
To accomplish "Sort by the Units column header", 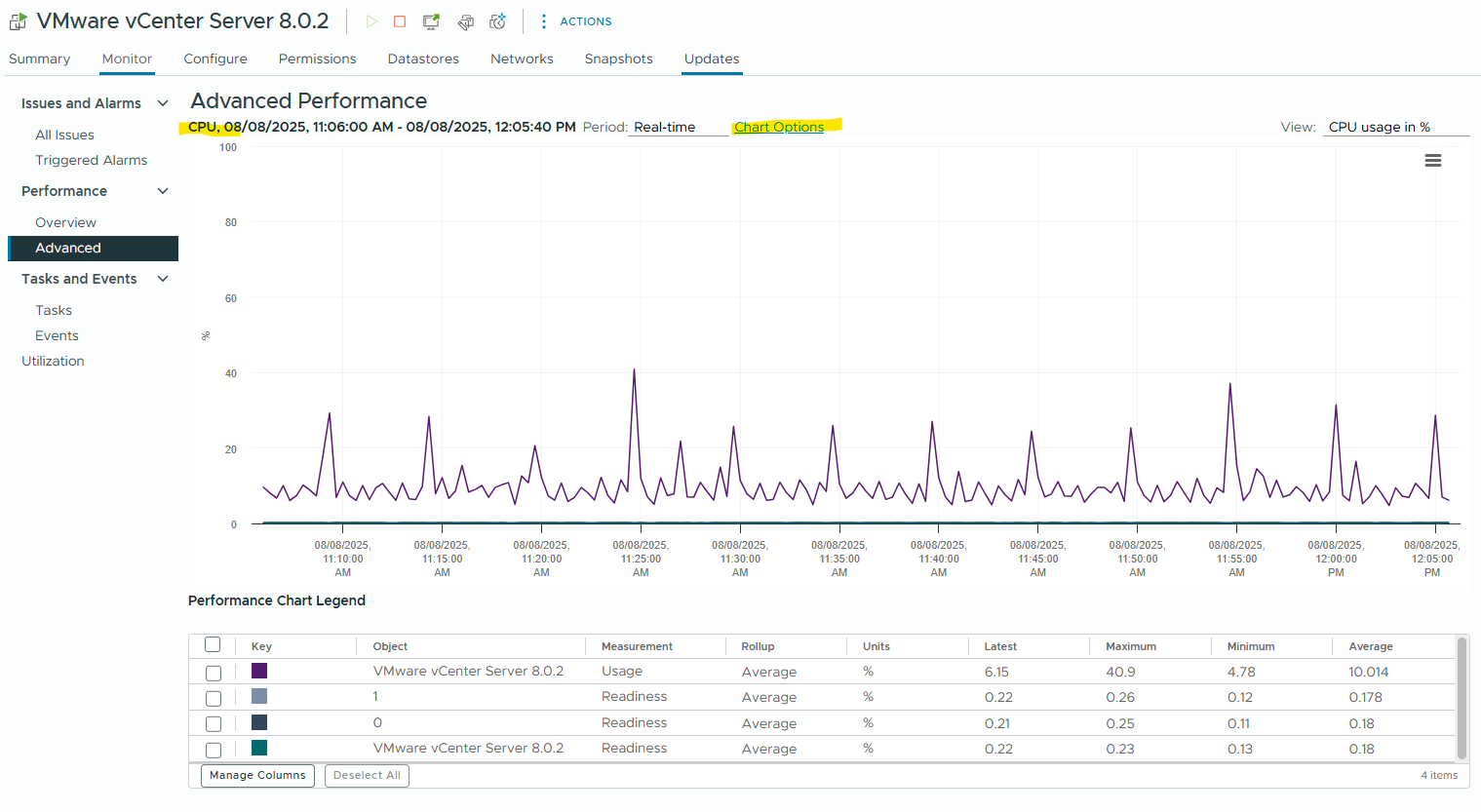I will 877,646.
